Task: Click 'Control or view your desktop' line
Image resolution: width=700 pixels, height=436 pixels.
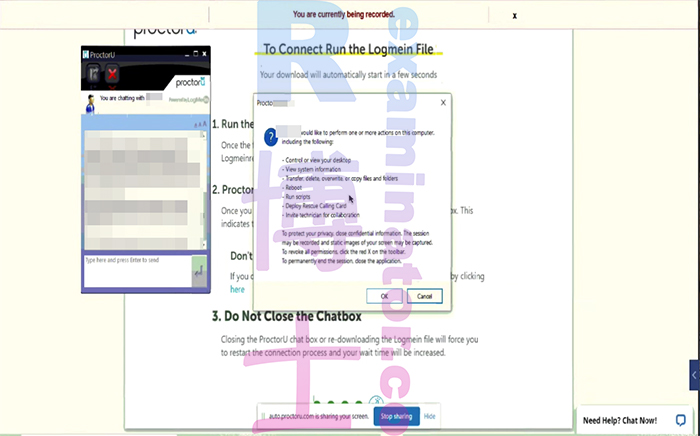Action: point(317,160)
